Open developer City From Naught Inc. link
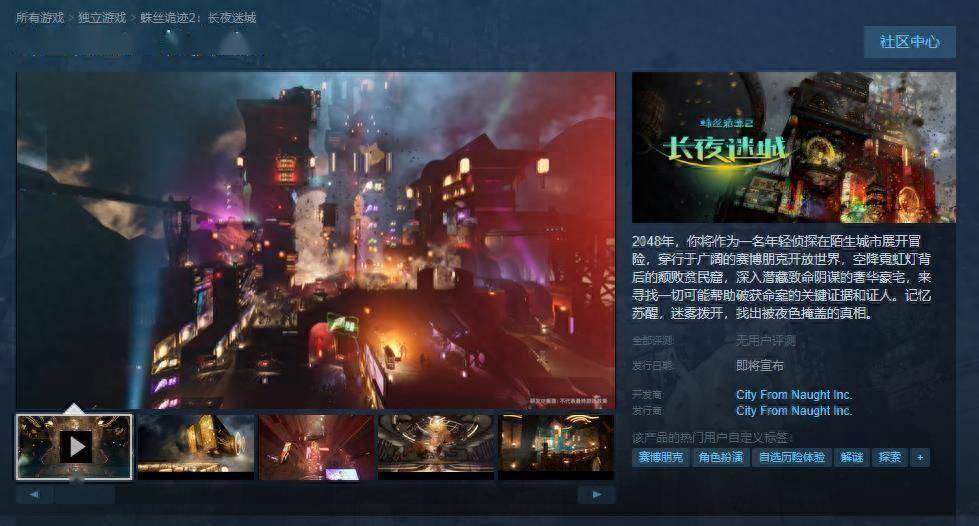Screen dimensions: 979x526 (794, 395)
